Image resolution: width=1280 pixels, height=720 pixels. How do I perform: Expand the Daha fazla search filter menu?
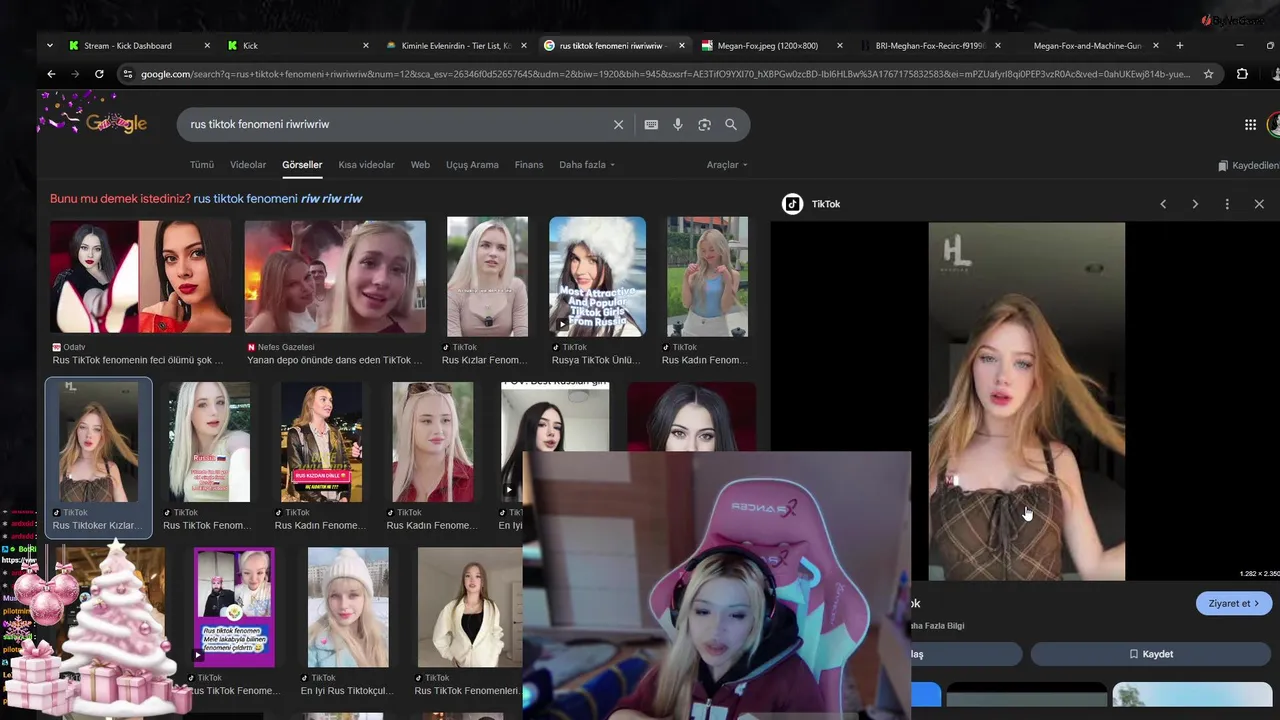(587, 165)
